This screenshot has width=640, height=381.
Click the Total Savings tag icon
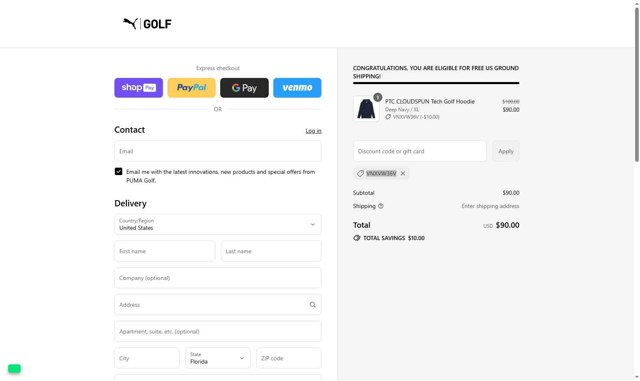click(x=357, y=238)
